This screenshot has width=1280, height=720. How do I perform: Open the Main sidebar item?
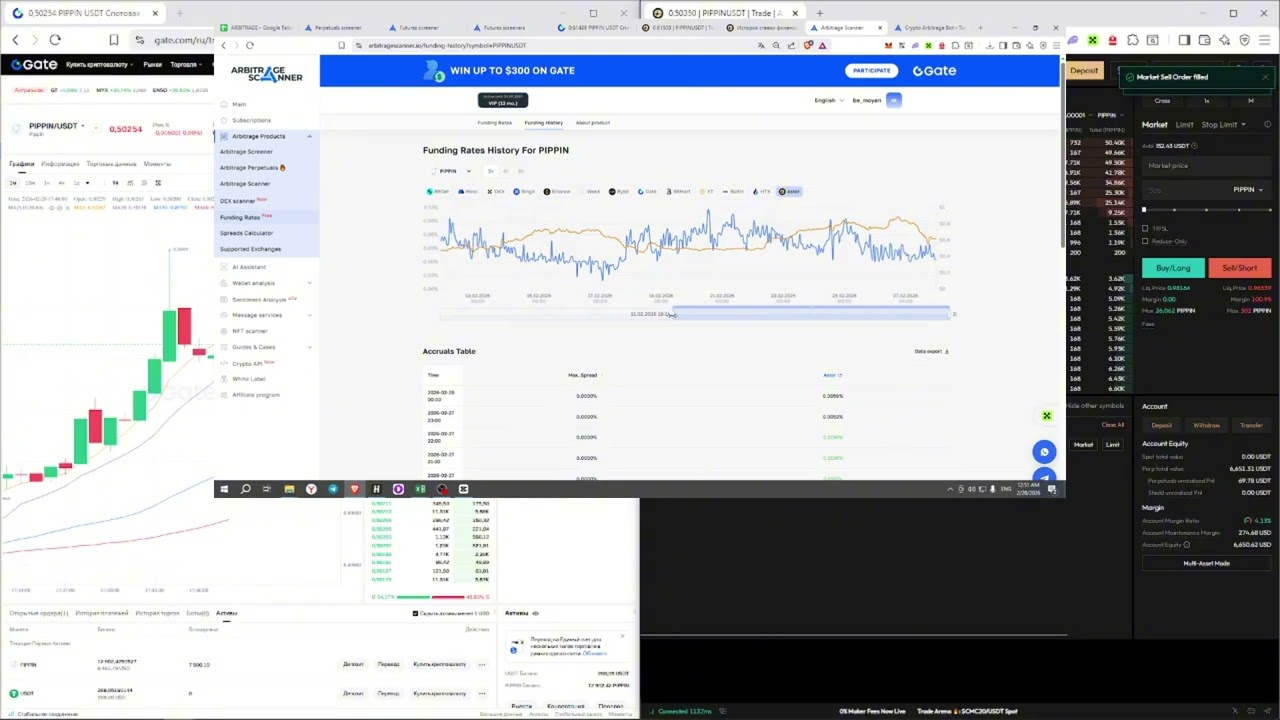[239, 105]
